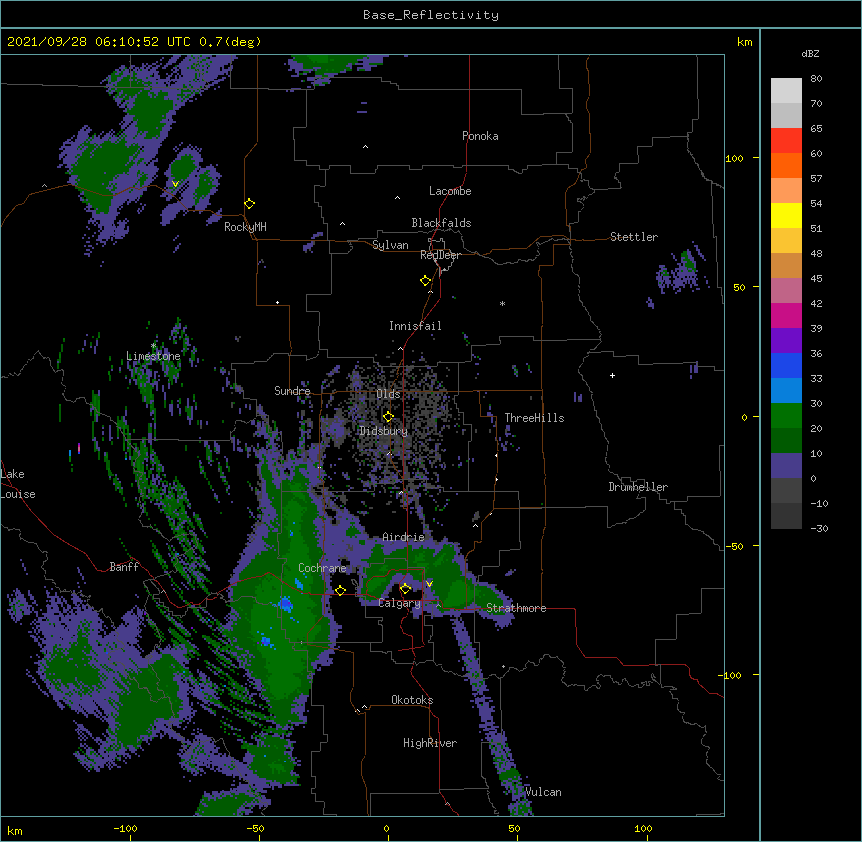This screenshot has width=862, height=842.
Task: Click the Airdrie city label
Action: [403, 537]
